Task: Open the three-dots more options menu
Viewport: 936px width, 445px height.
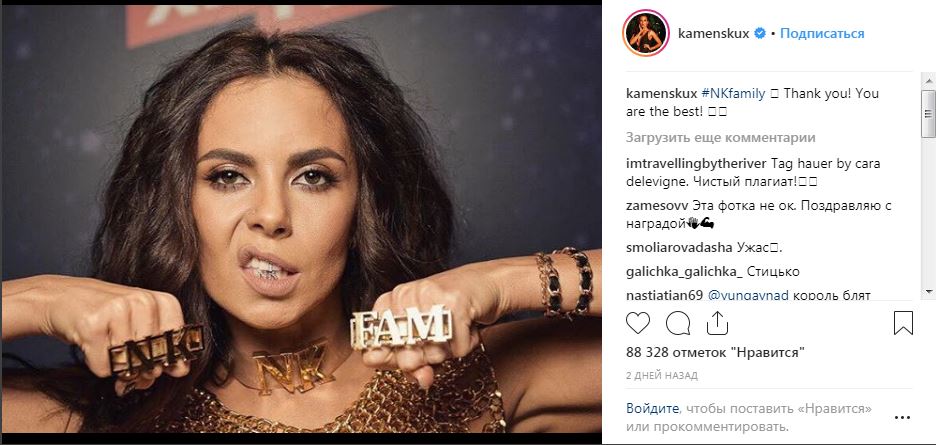Action: coord(902,418)
